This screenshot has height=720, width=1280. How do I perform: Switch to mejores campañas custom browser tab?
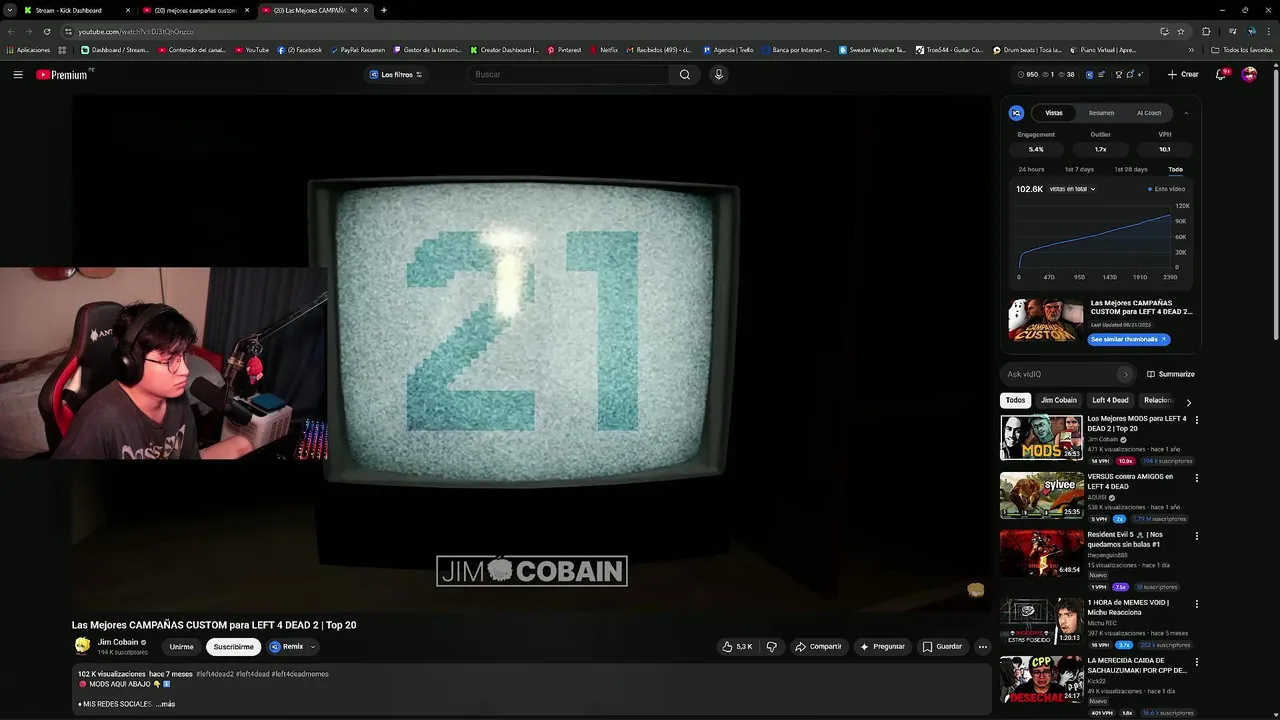coord(195,10)
